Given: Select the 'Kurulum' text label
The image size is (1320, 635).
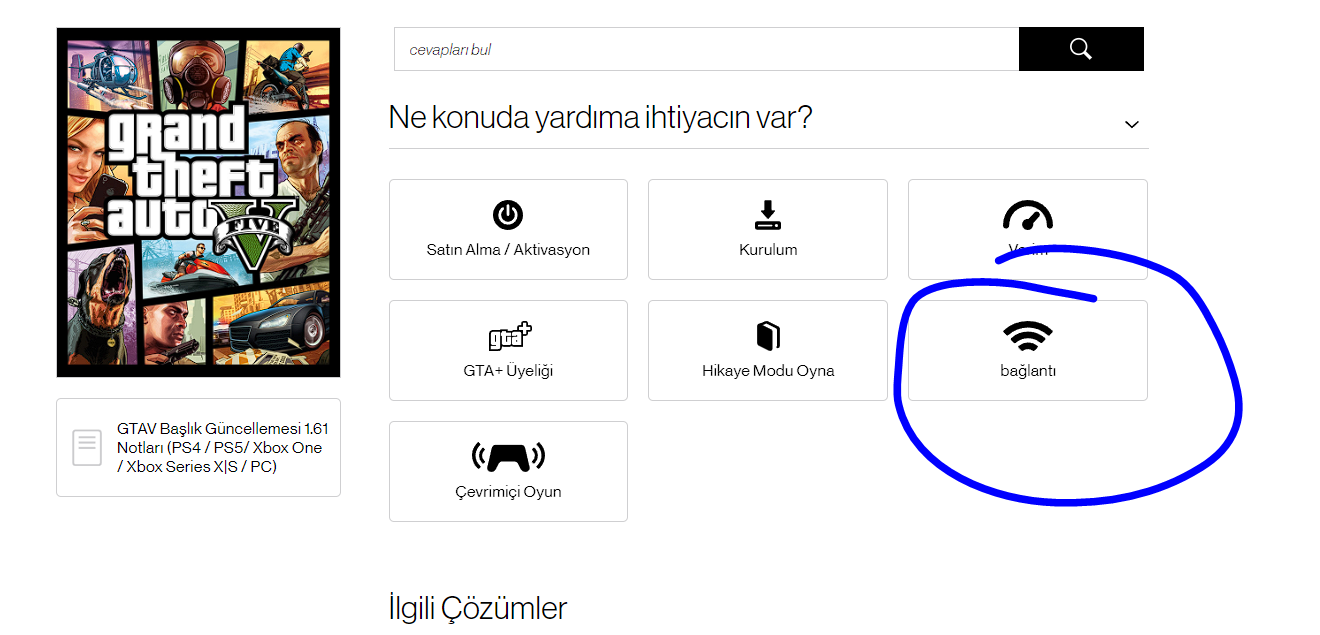Looking at the screenshot, I should pyautogui.click(x=768, y=250).
